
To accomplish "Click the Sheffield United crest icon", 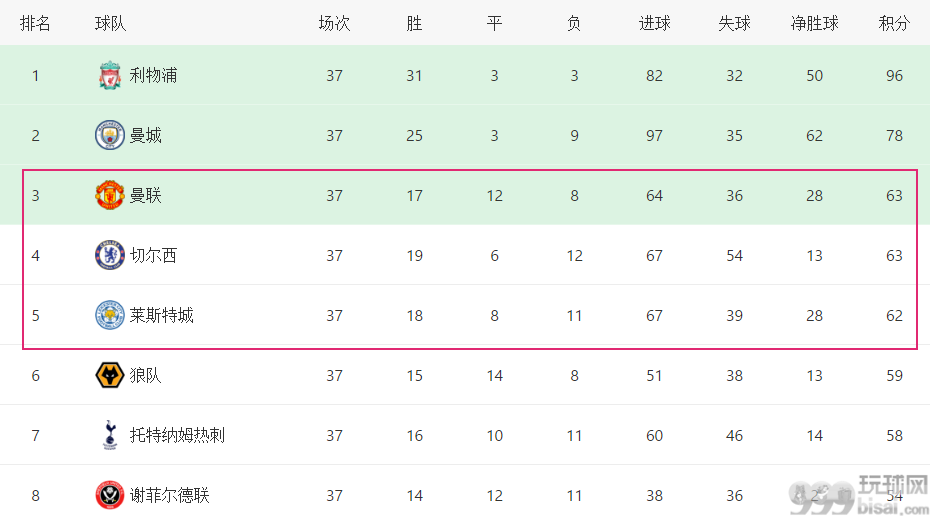I will click(110, 495).
